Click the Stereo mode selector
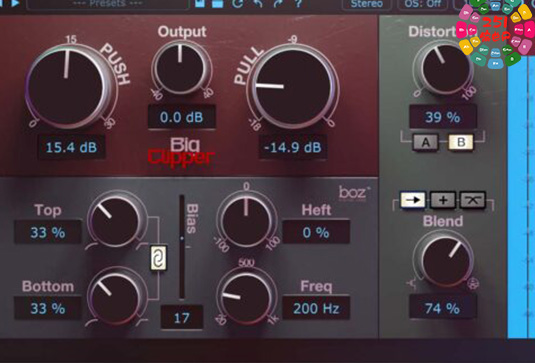 (x=367, y=4)
